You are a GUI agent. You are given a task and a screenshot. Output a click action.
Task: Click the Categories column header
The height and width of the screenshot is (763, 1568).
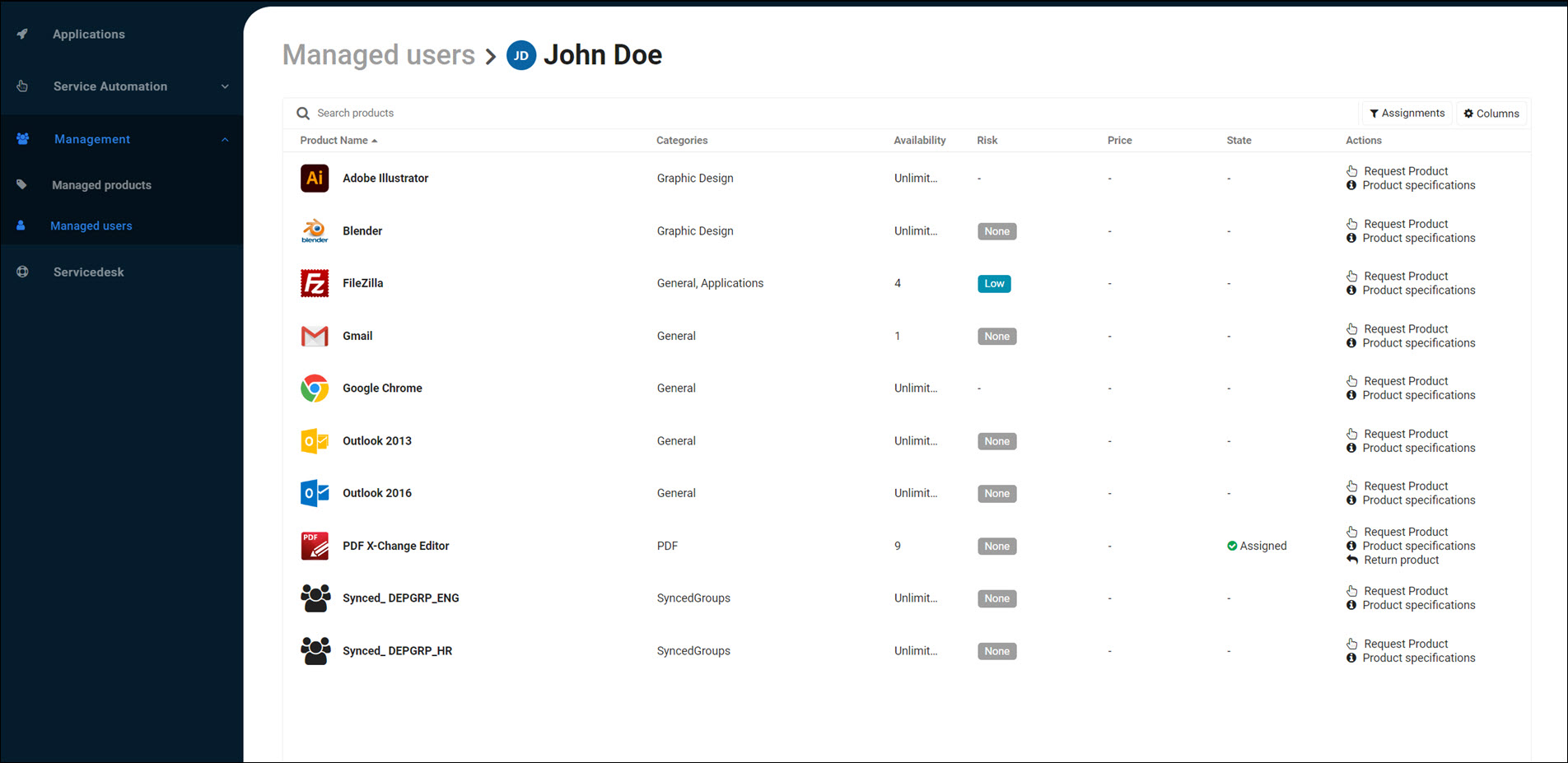[682, 141]
